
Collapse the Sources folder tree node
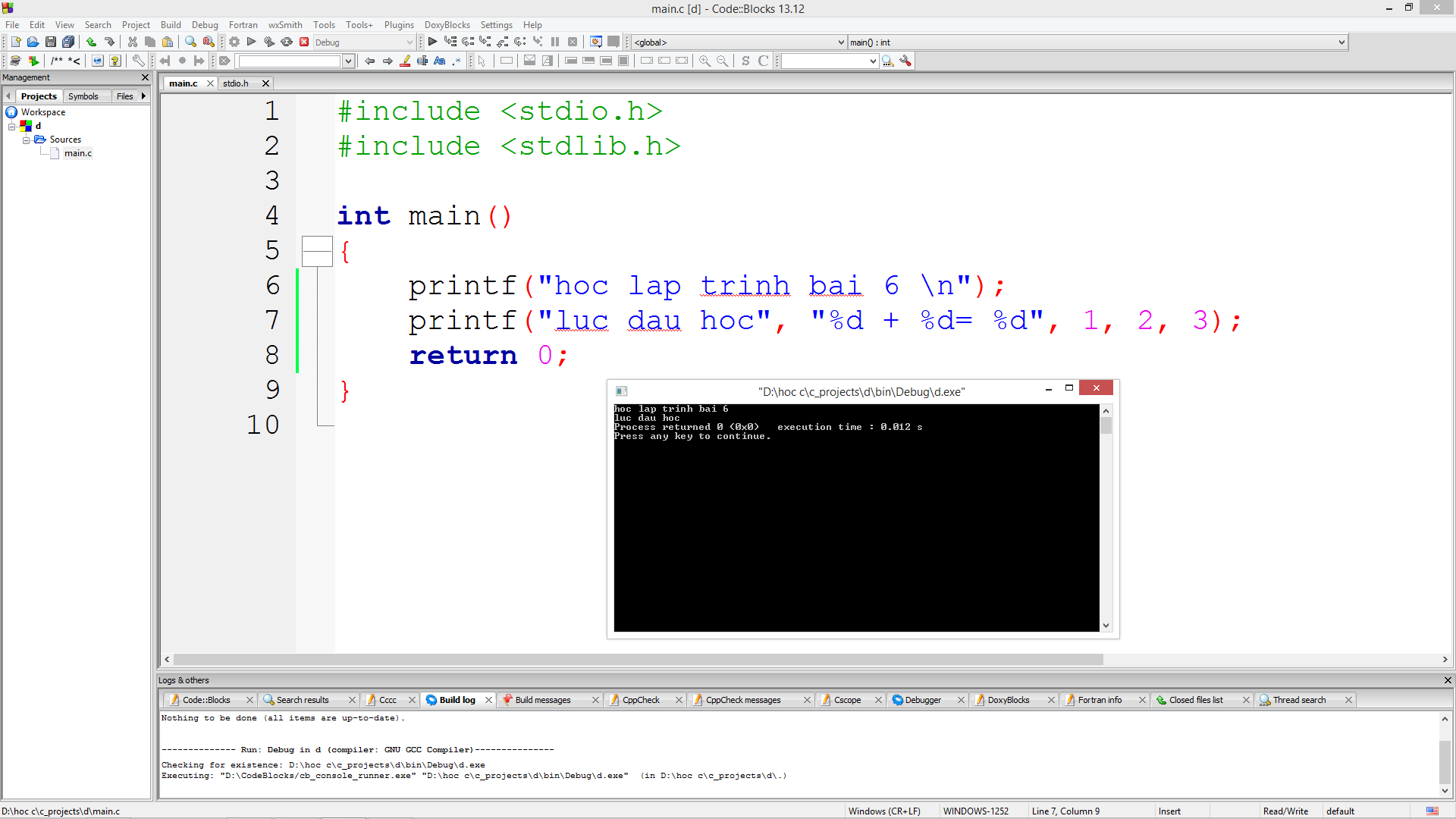26,140
